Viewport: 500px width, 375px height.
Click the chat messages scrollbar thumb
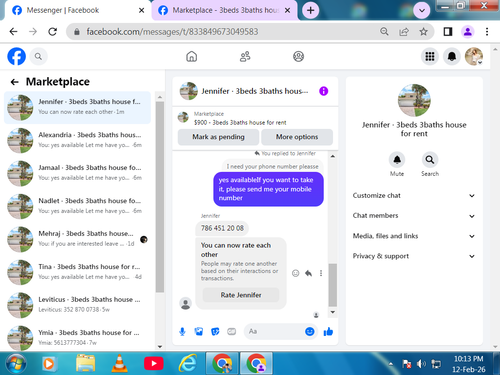(x=332, y=285)
